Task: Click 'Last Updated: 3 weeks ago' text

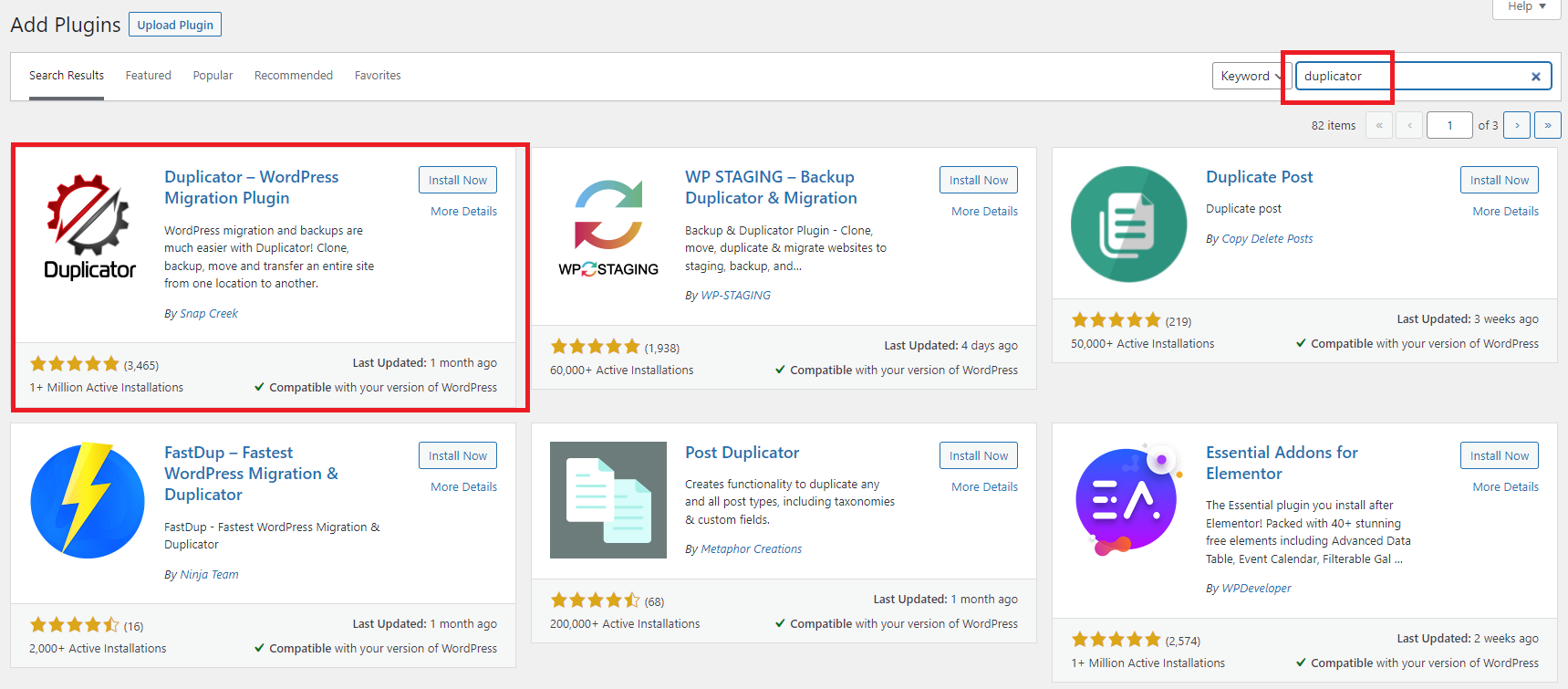Action: (1468, 319)
